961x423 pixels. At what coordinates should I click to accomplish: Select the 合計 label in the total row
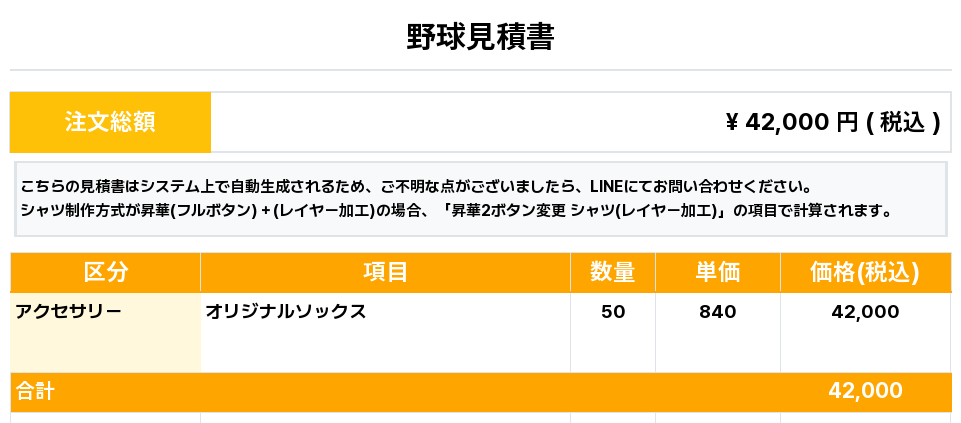35,391
